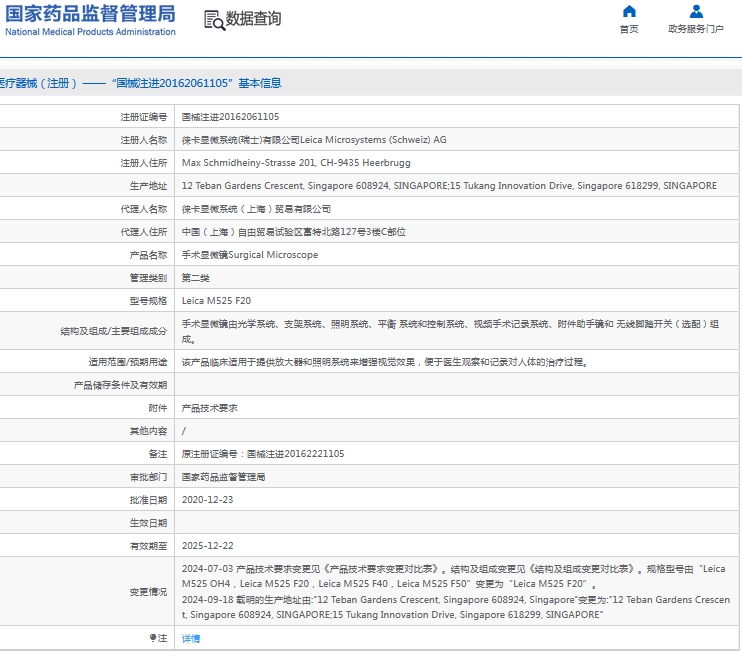This screenshot has height=658, width=742.
Task: Click the 首页 text link
Action: pyautogui.click(x=629, y=29)
